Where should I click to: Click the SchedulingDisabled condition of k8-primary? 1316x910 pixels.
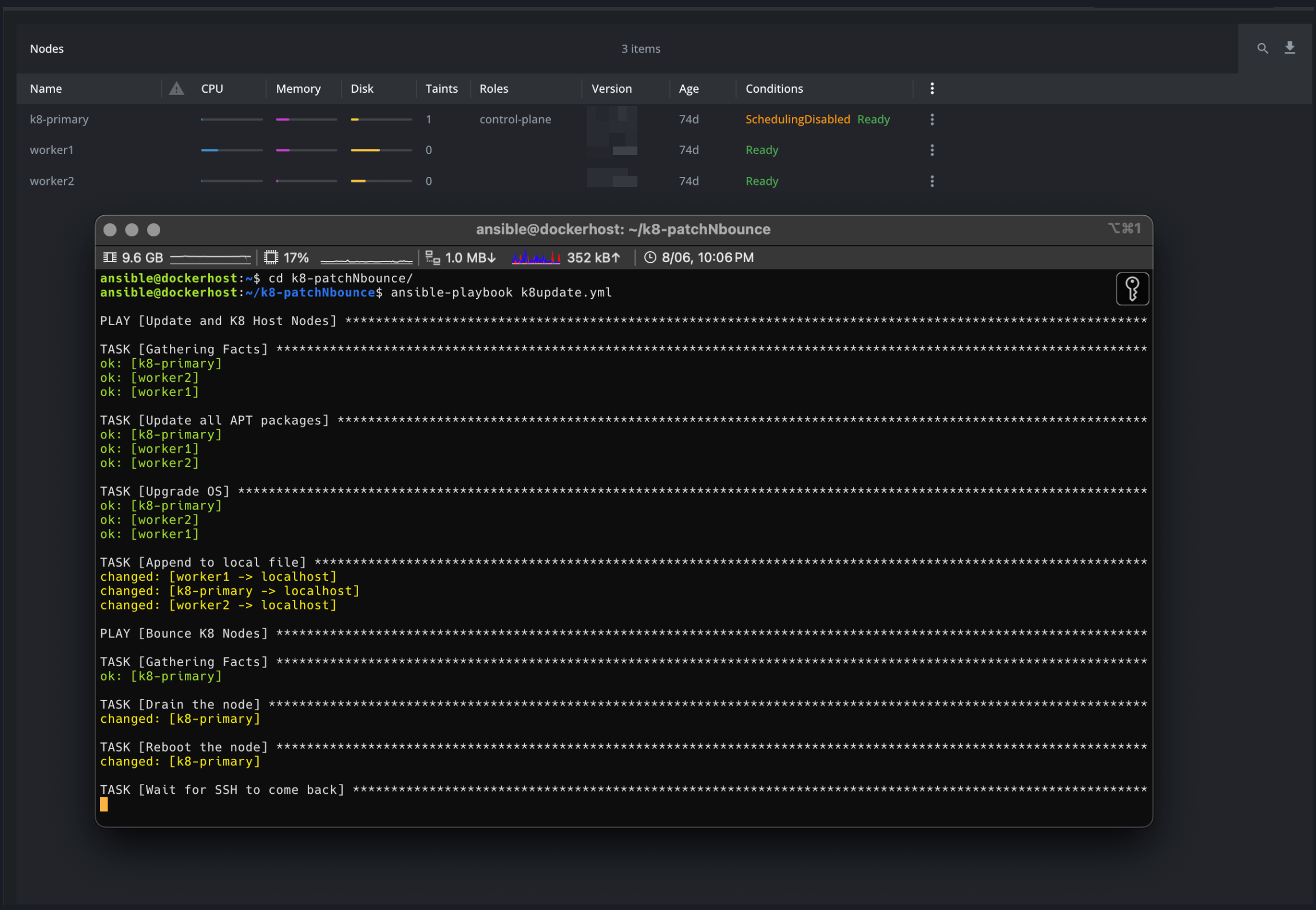click(797, 119)
